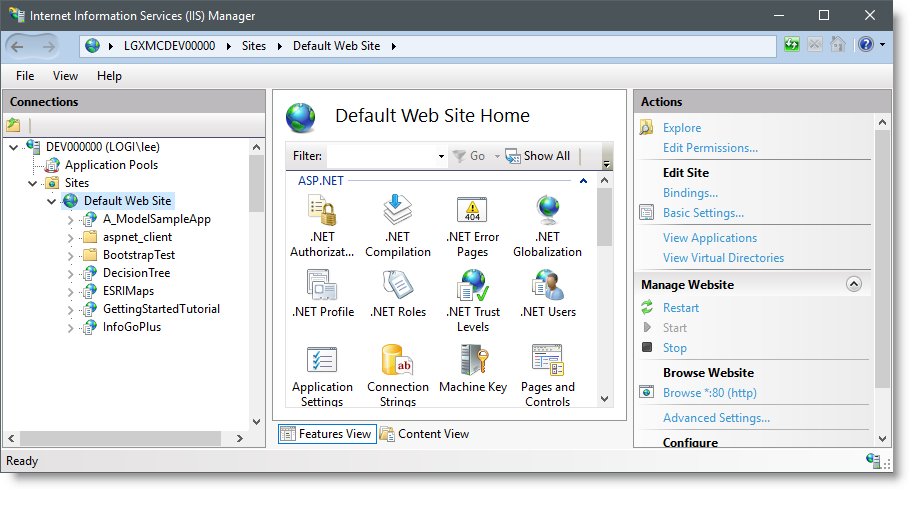Image resolution: width=909 pixels, height=512 pixels.
Task: Click Browse *:80 (http) link
Action: pos(710,393)
